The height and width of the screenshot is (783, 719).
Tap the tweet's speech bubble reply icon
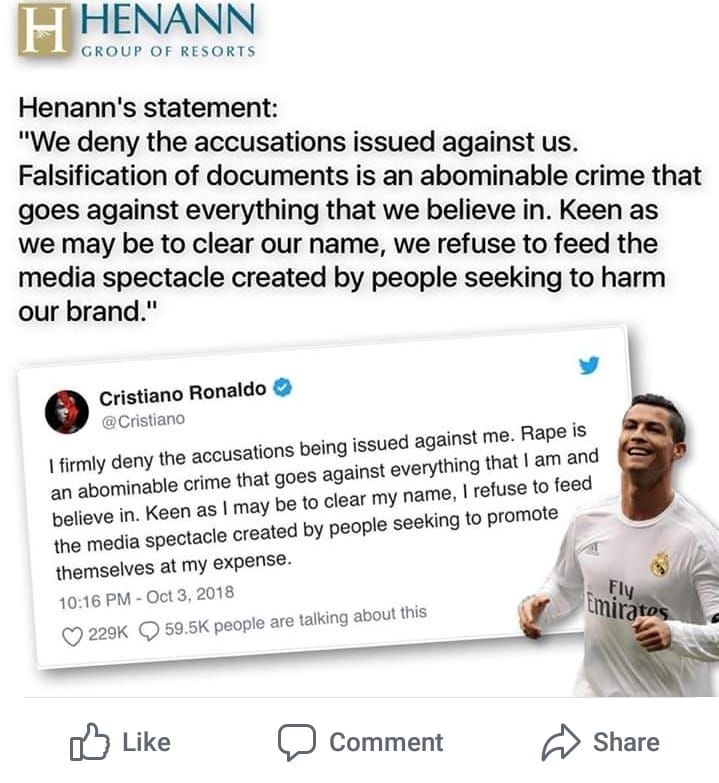(149, 631)
